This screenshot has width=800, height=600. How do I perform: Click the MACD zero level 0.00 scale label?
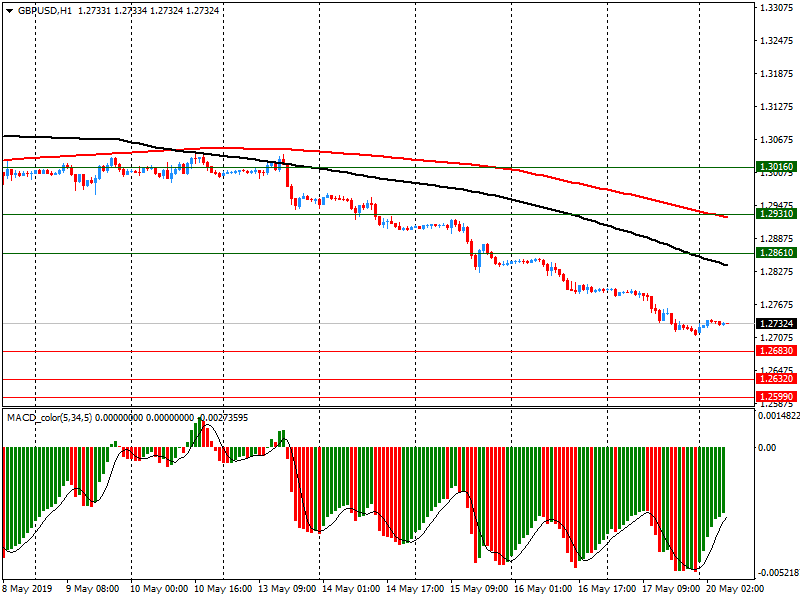point(770,448)
